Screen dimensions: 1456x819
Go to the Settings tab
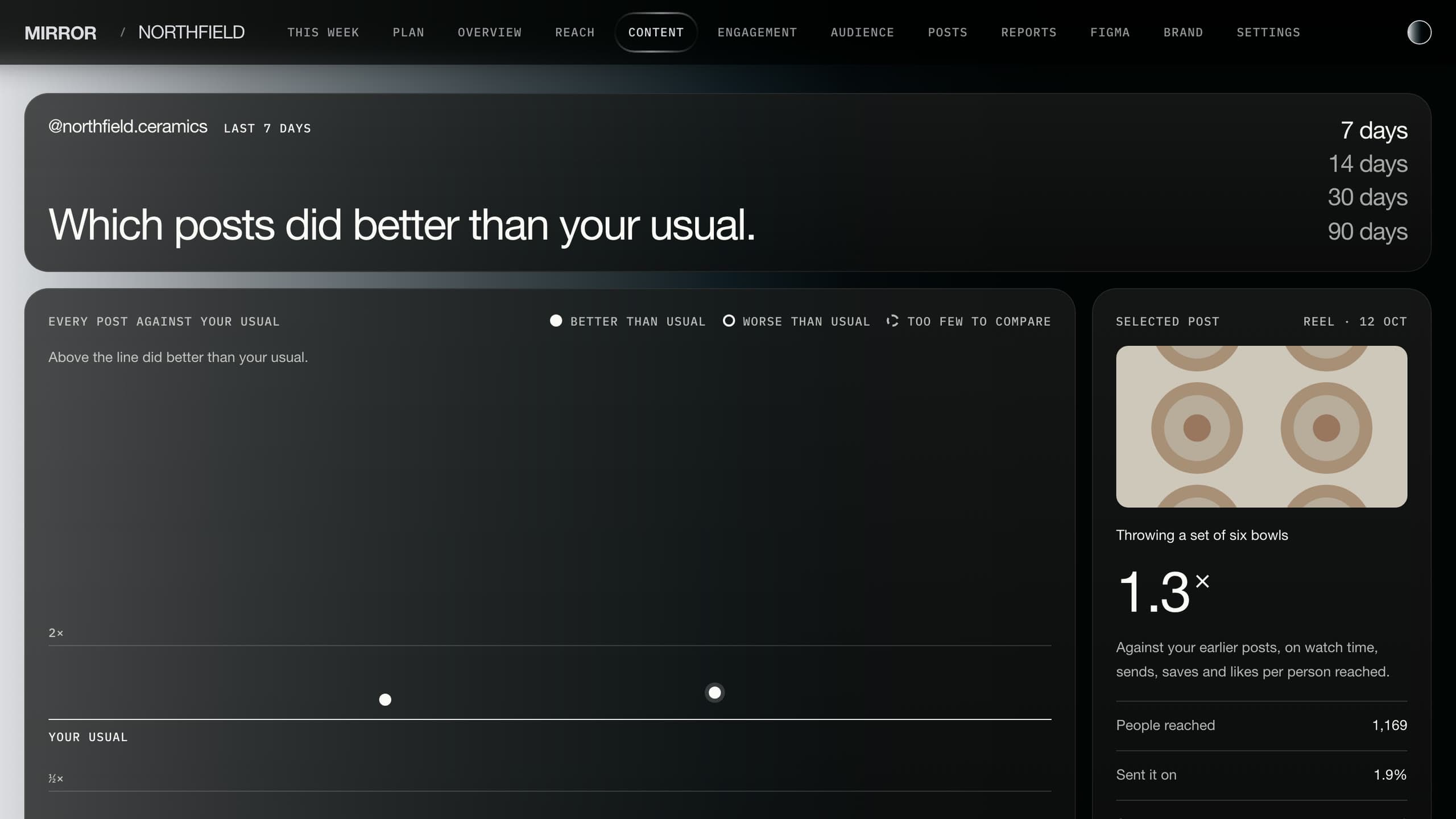pos(1269,32)
